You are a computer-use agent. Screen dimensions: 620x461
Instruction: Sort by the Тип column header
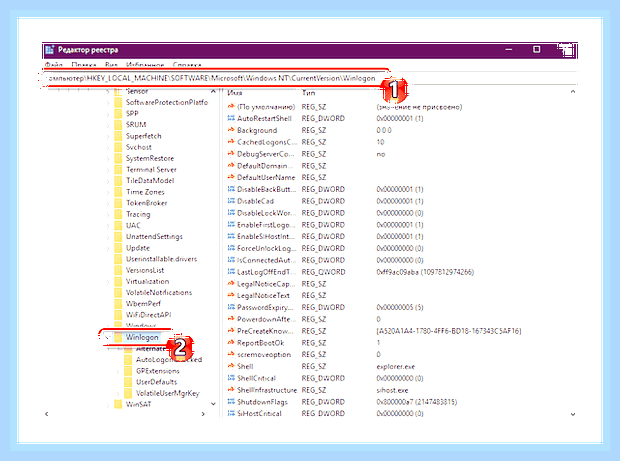pyautogui.click(x=308, y=93)
